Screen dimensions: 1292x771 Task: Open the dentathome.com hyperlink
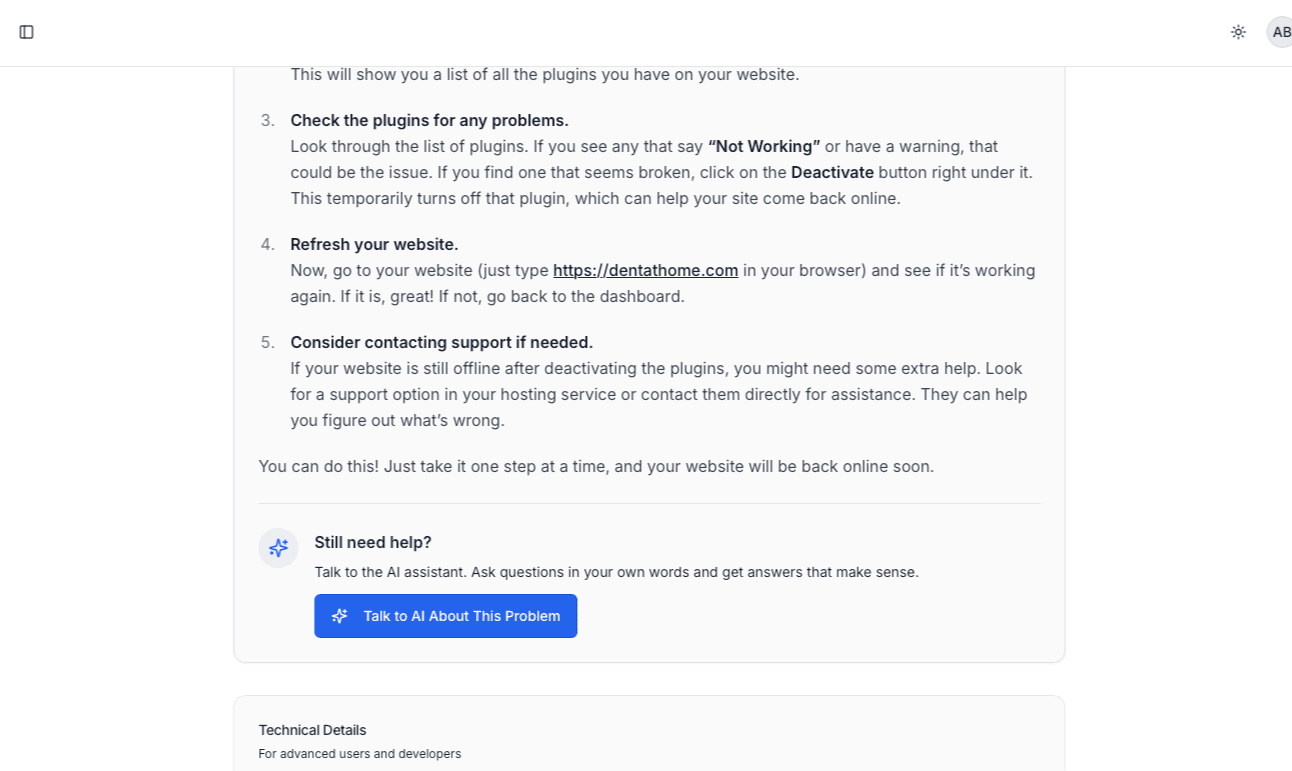(x=645, y=270)
